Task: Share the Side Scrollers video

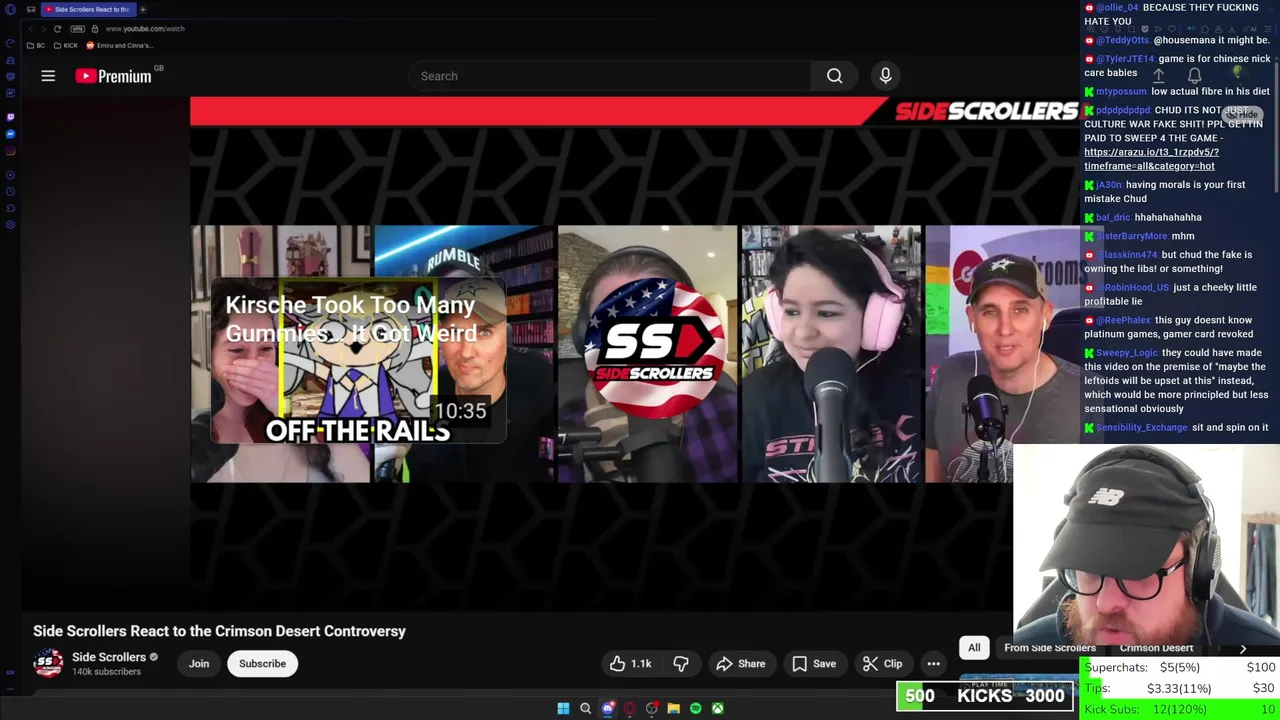Action: [x=741, y=664]
